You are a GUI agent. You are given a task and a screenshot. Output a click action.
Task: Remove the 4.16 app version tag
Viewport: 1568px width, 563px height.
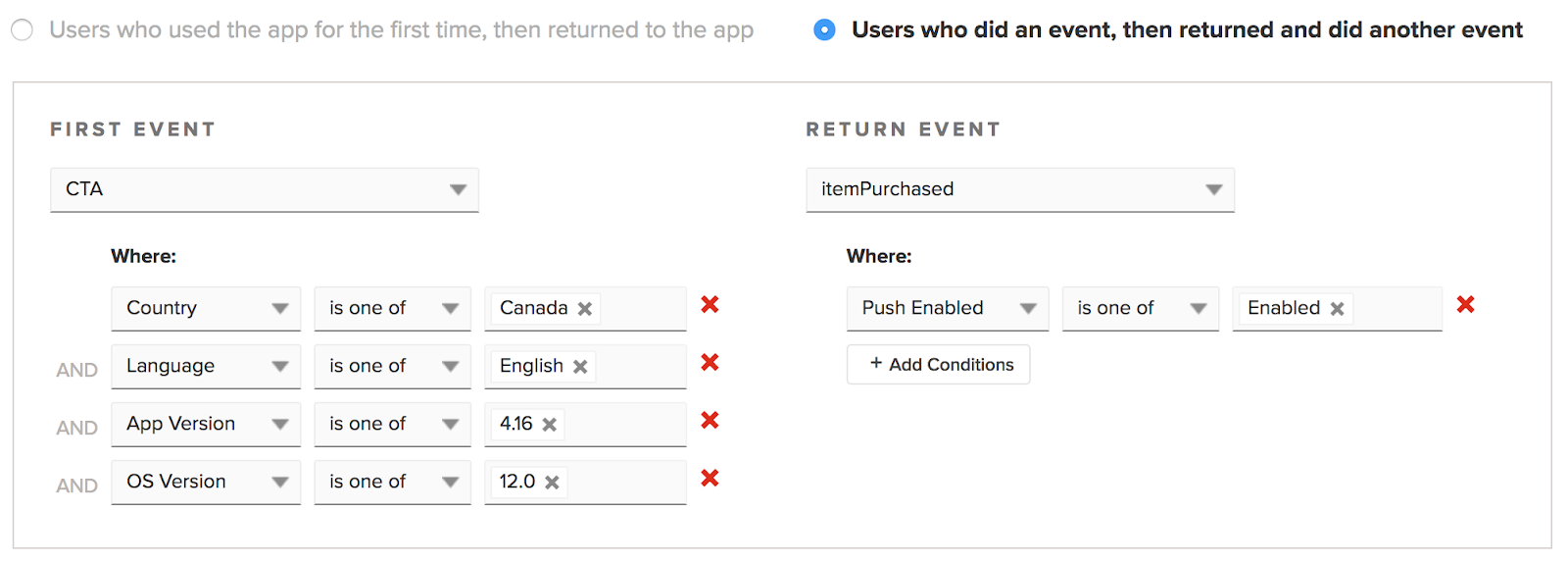tap(550, 425)
